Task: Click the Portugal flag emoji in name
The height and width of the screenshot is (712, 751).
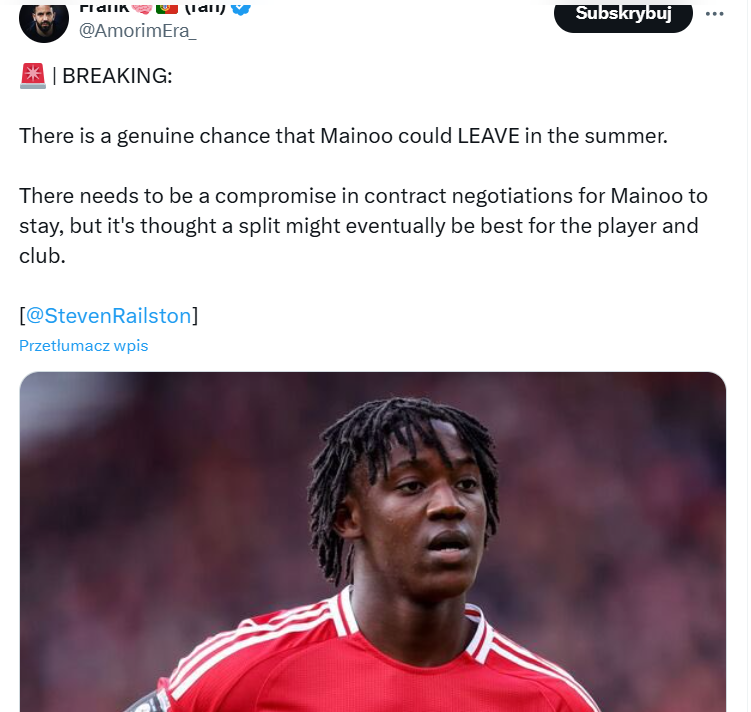Action: [x=167, y=8]
